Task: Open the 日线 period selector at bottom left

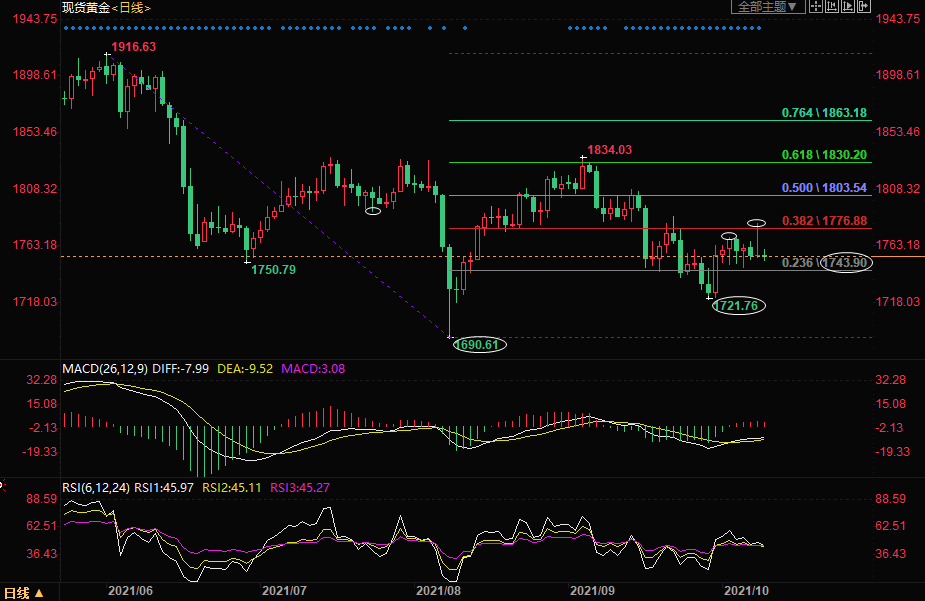Action: tap(23, 592)
